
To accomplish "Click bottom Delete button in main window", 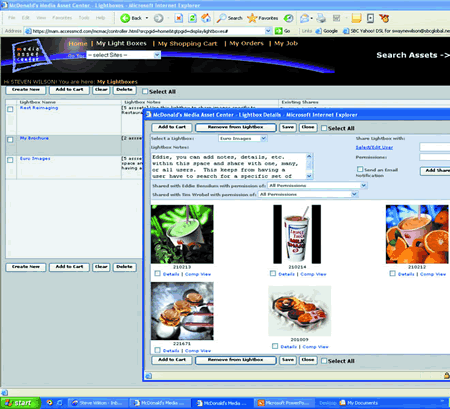I will tap(125, 267).
